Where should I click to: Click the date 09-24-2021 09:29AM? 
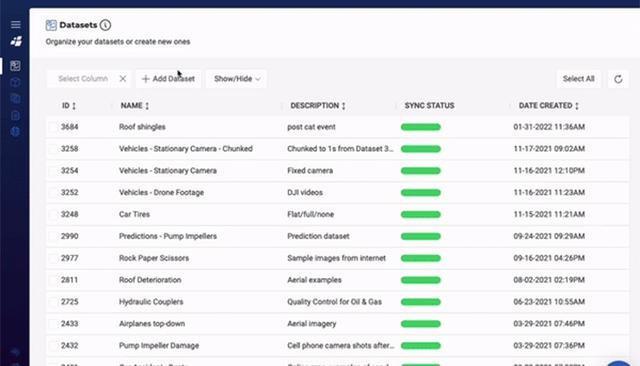coord(549,236)
